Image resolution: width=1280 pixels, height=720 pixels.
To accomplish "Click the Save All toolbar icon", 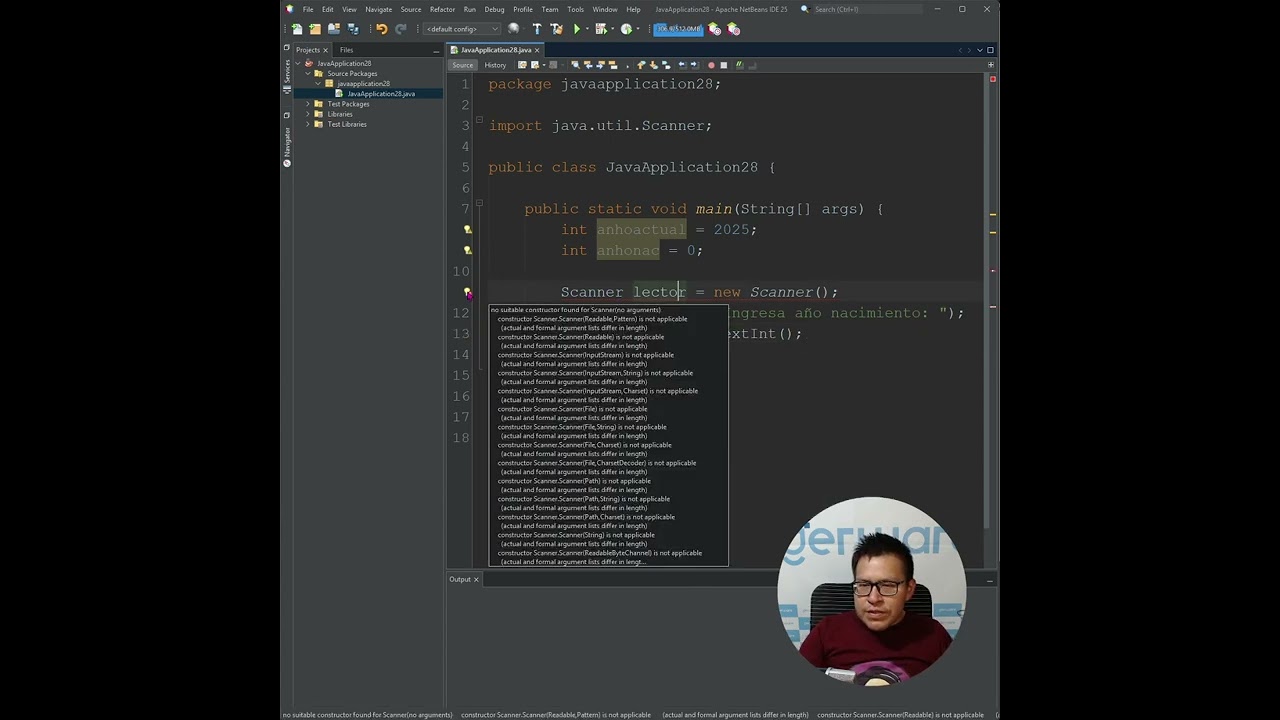I will (x=352, y=29).
